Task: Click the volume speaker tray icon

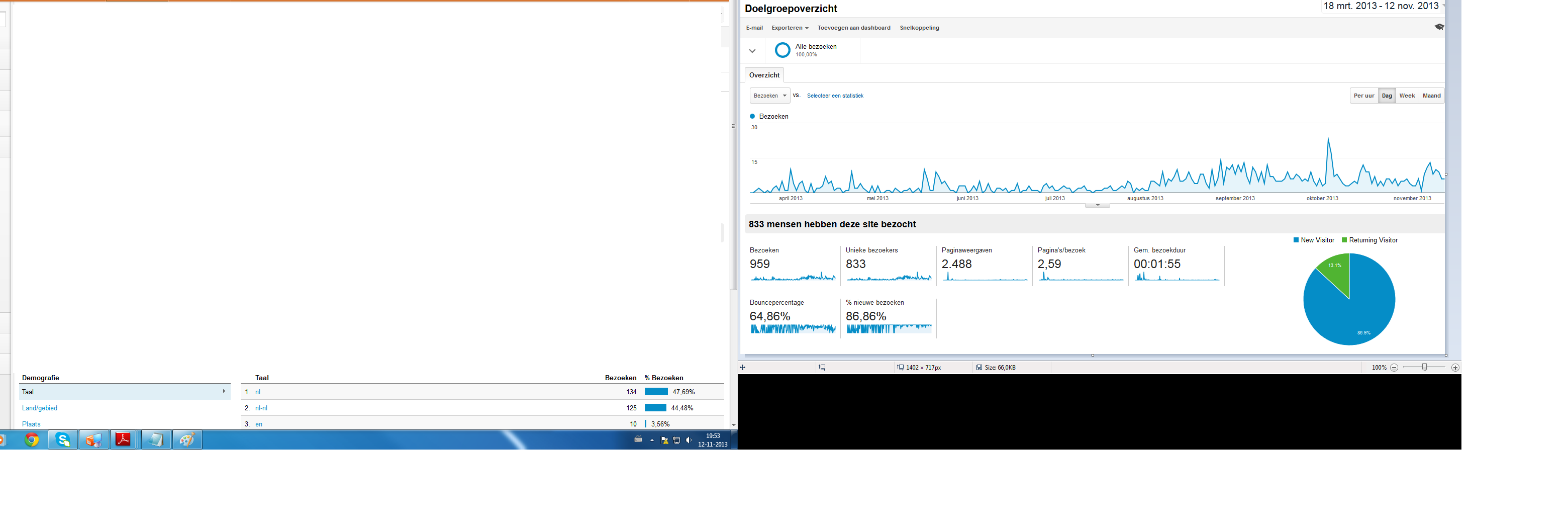Action: pyautogui.click(x=689, y=441)
